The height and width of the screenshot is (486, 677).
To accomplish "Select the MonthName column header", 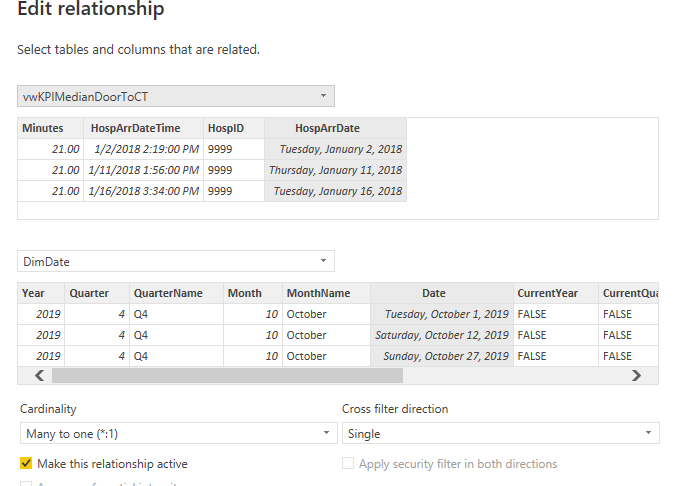I will click(326, 293).
